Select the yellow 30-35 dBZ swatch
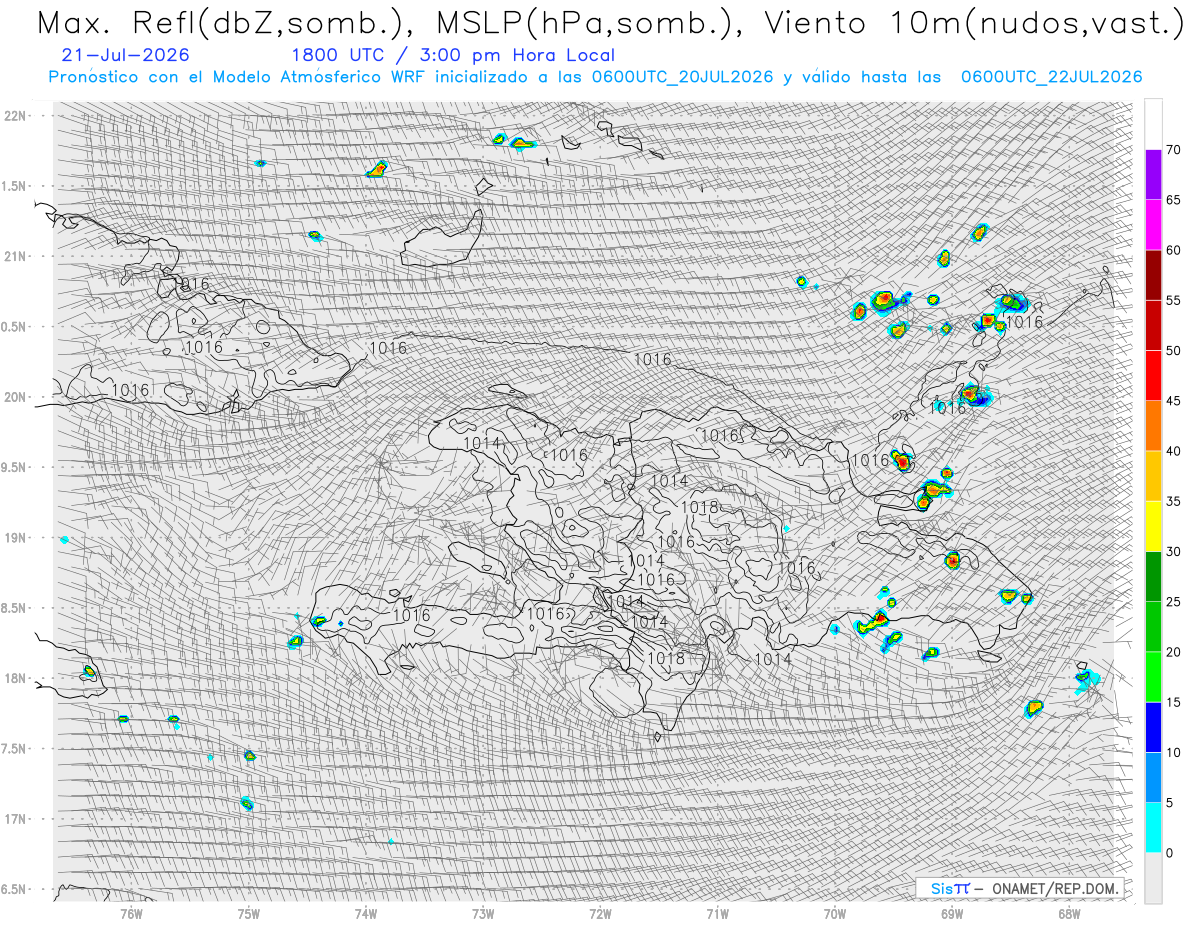1200x927 pixels. pyautogui.click(x=1153, y=526)
